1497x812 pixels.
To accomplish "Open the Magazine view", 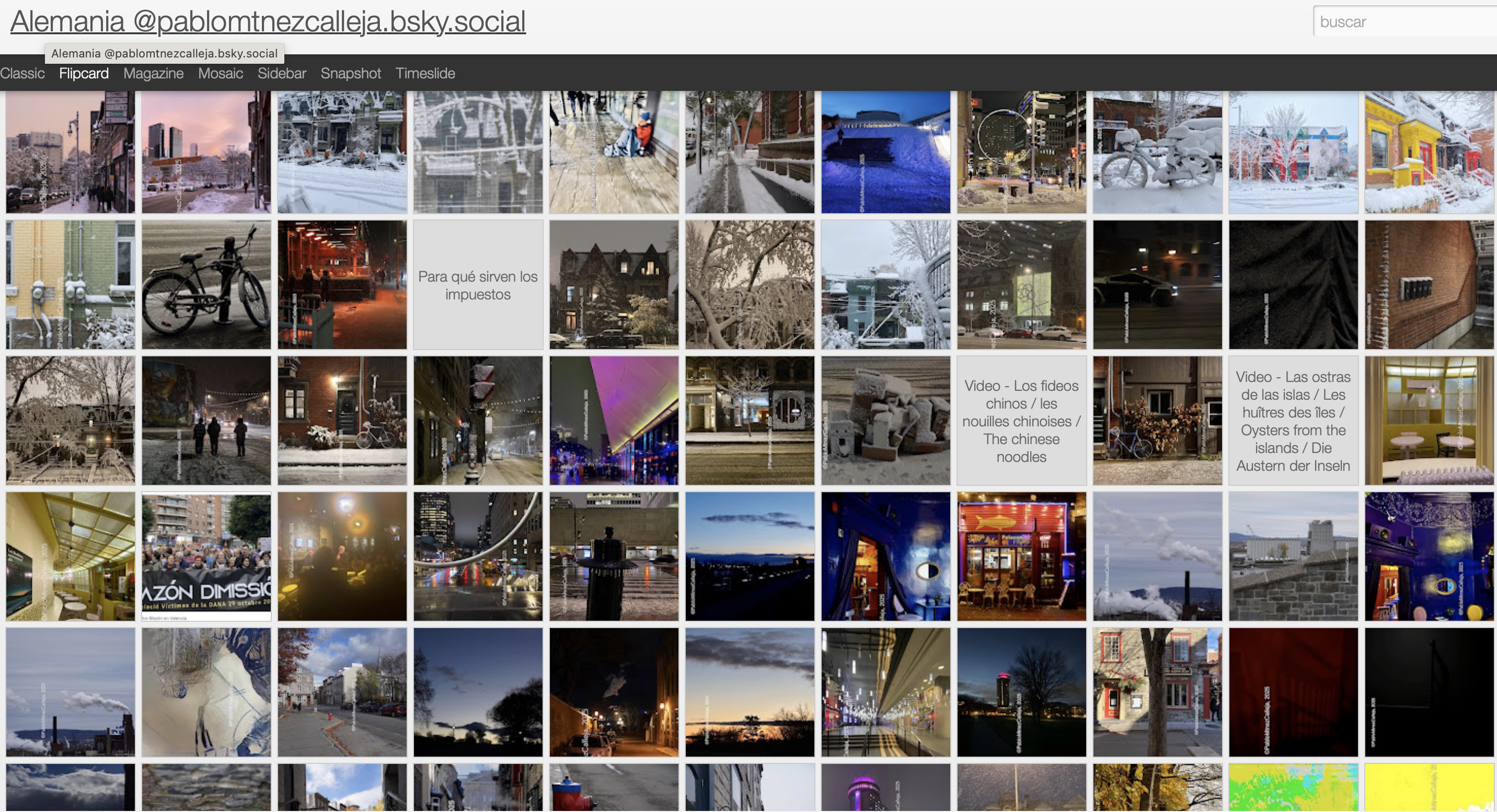I will coord(154,74).
